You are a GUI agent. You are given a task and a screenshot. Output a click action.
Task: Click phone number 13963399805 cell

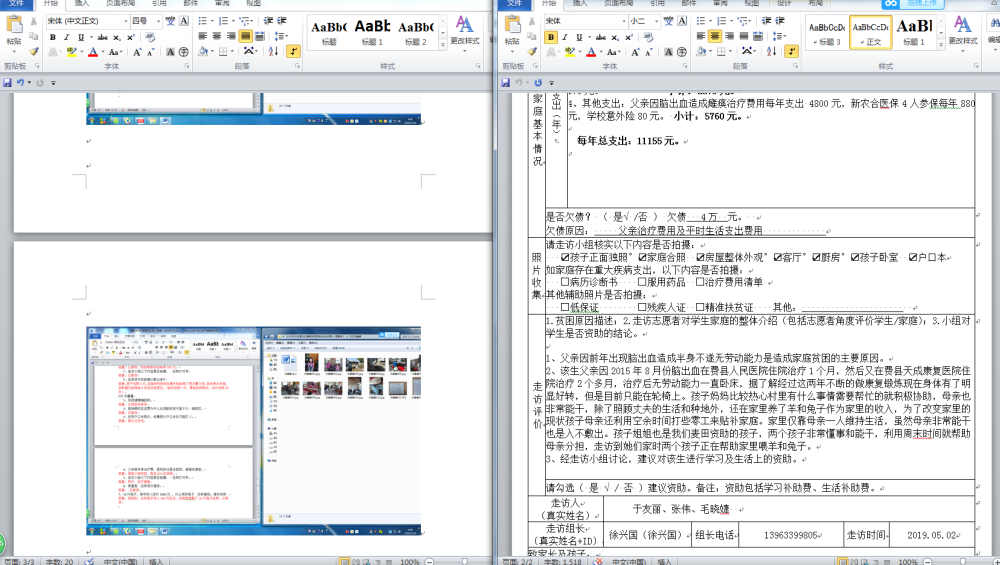click(x=791, y=535)
